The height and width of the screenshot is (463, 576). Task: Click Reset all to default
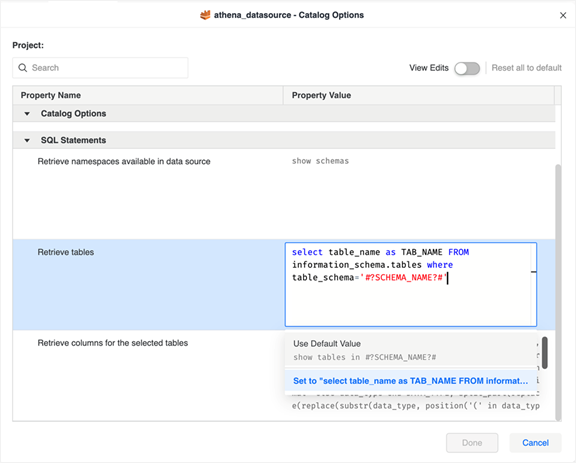[x=526, y=68]
